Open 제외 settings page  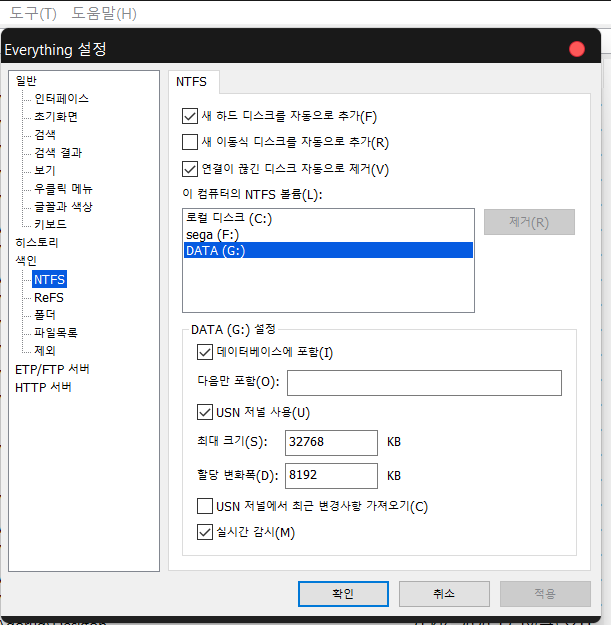[x=45, y=350]
